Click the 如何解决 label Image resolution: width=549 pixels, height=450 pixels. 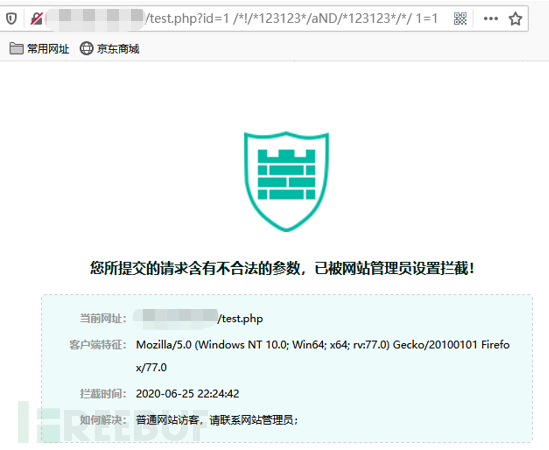tap(103, 420)
